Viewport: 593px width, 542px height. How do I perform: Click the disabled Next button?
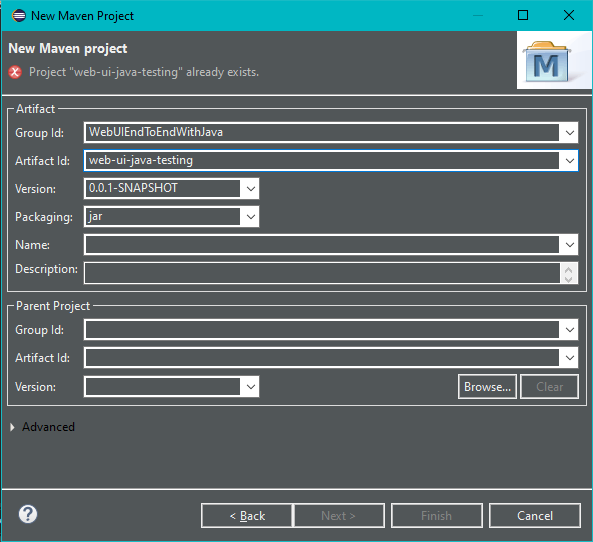click(338, 516)
